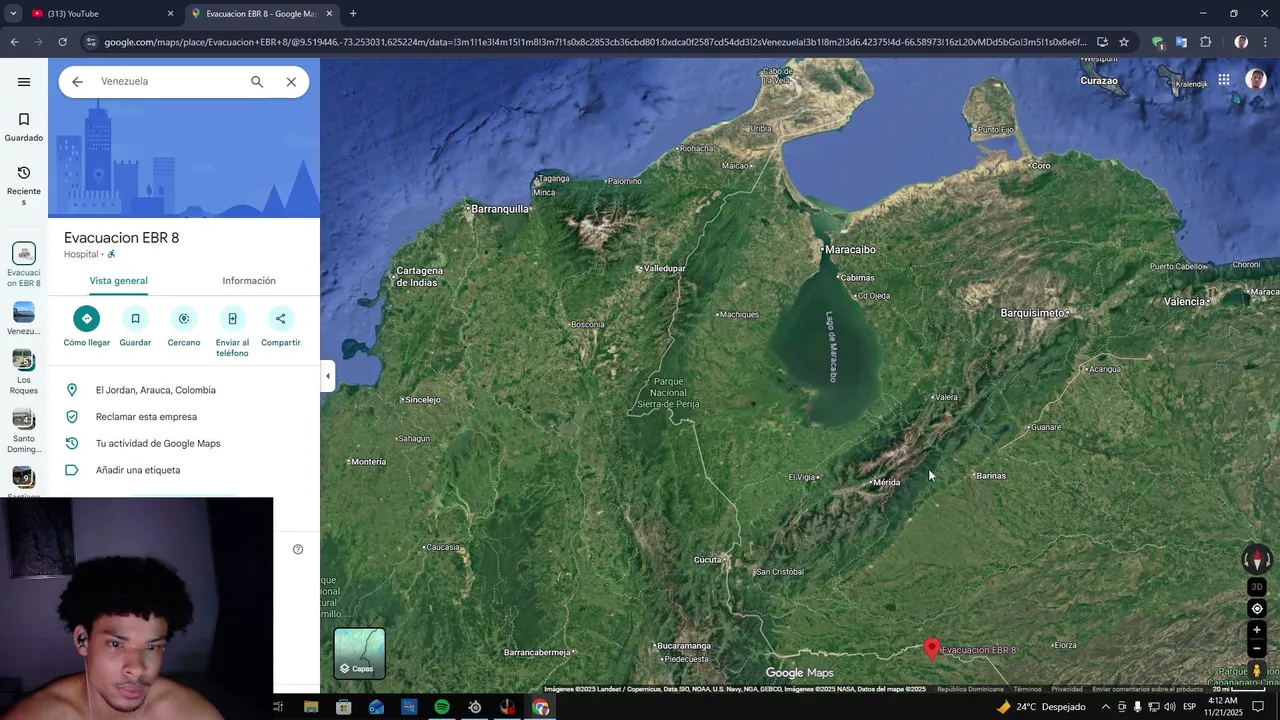Select recent Evacuacion EBR 8 sidebar item
Screen dimensions: 1280x720
(24, 265)
